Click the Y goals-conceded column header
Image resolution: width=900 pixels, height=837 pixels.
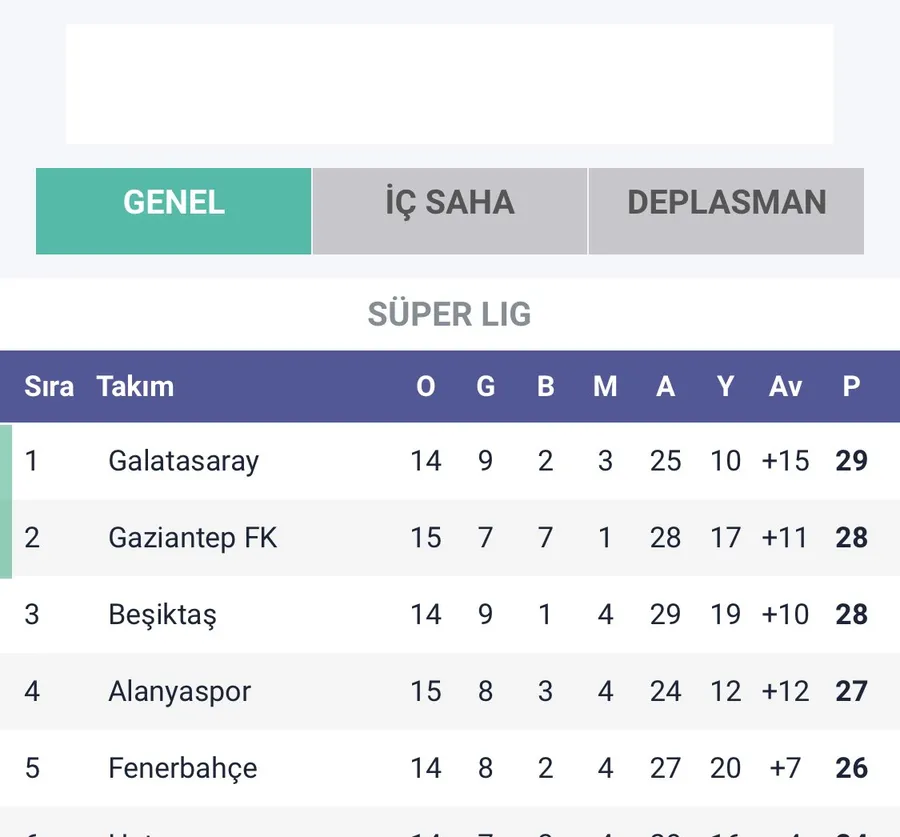coord(725,387)
